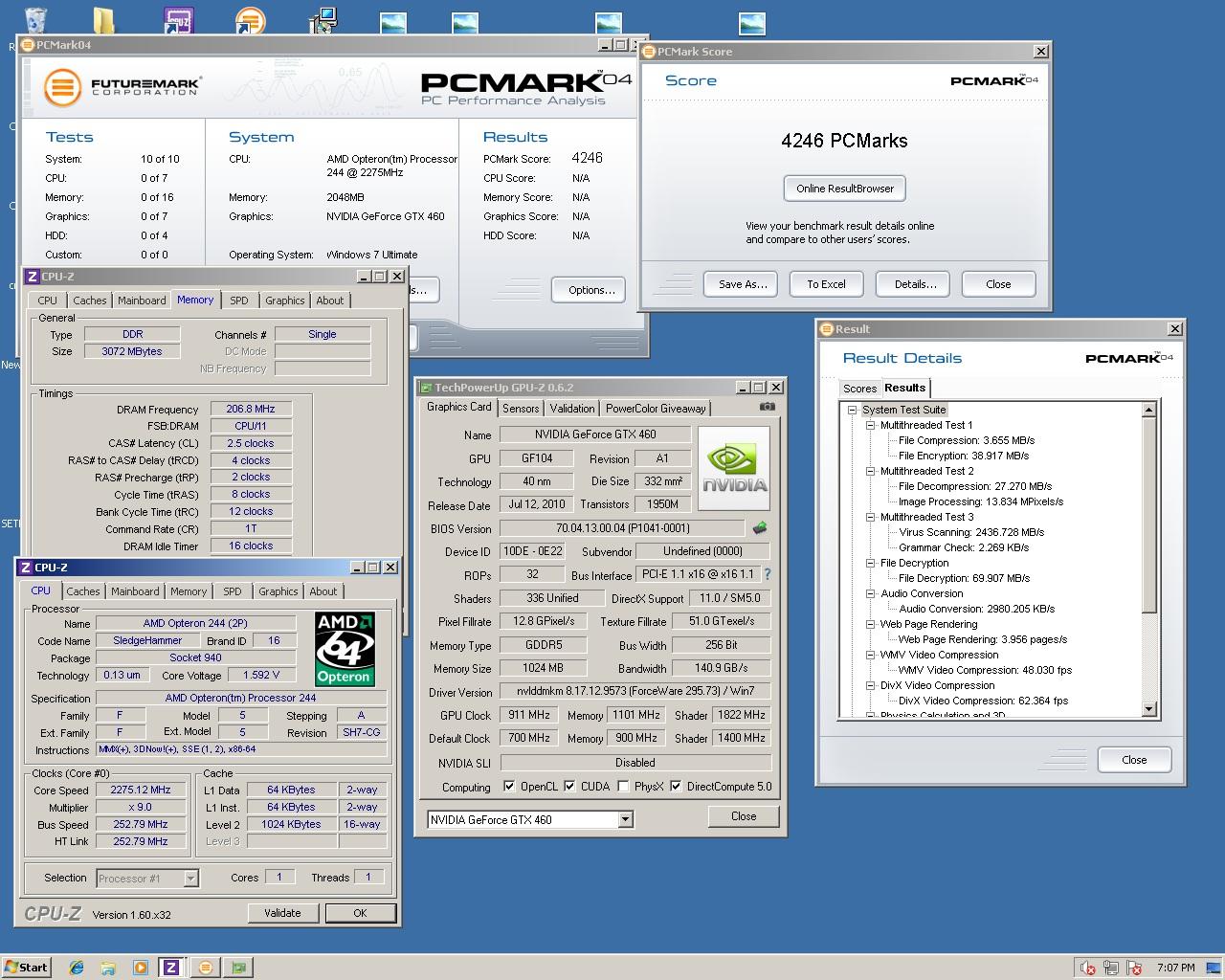The height and width of the screenshot is (980, 1225).
Task: Click the Internet Explorer taskbar icon
Action: click(77, 968)
